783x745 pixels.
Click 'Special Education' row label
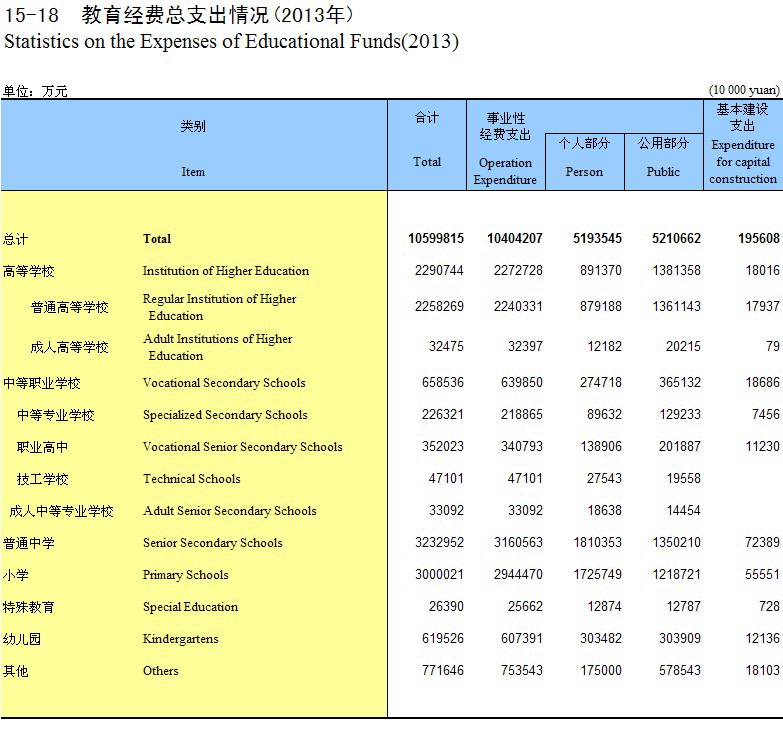[x=190, y=607]
